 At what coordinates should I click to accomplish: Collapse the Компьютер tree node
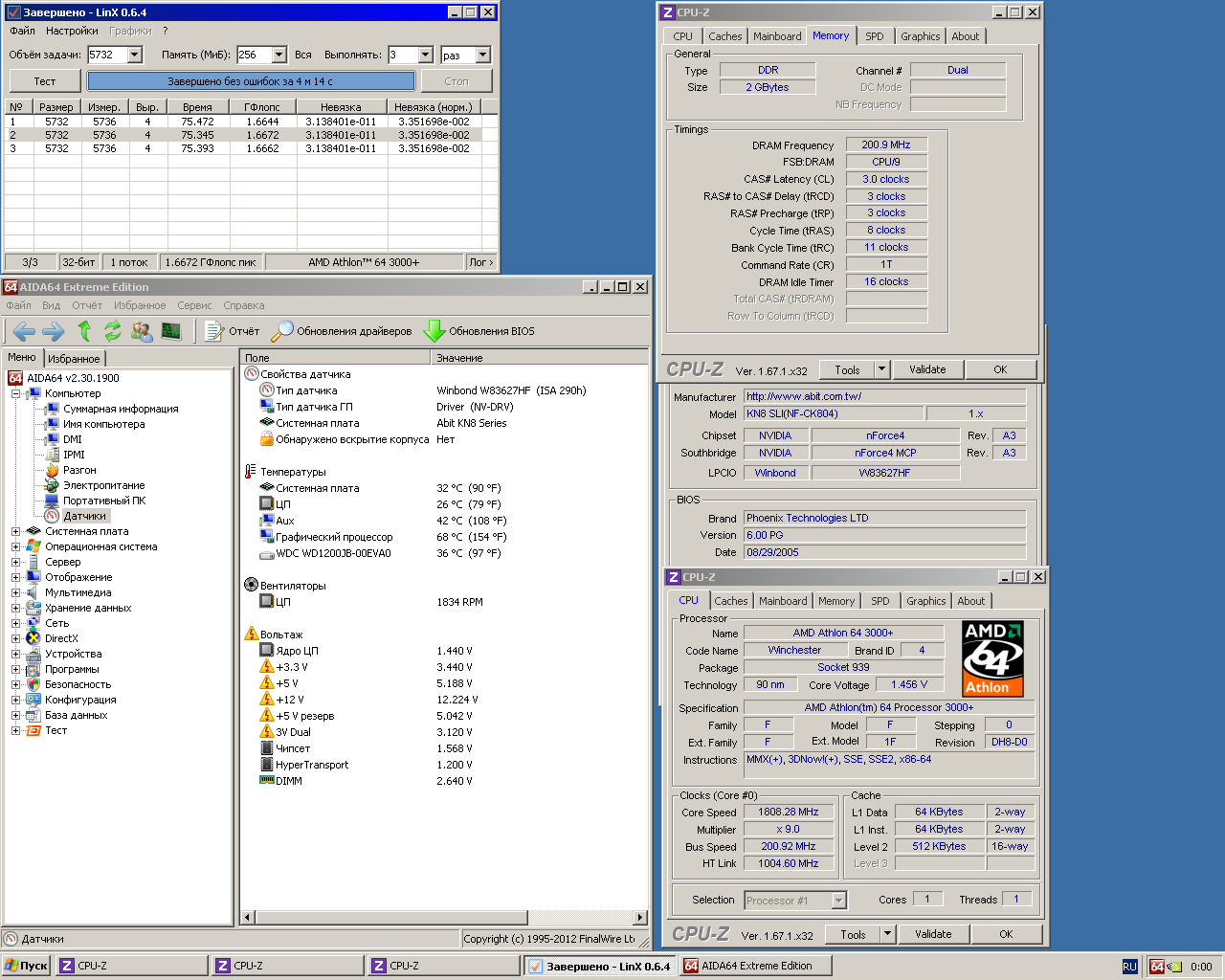[15, 393]
